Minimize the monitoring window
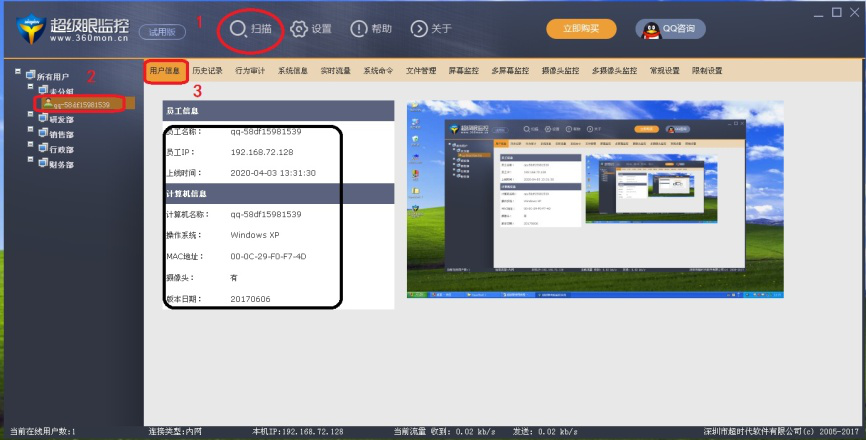The width and height of the screenshot is (866, 440). pos(819,13)
